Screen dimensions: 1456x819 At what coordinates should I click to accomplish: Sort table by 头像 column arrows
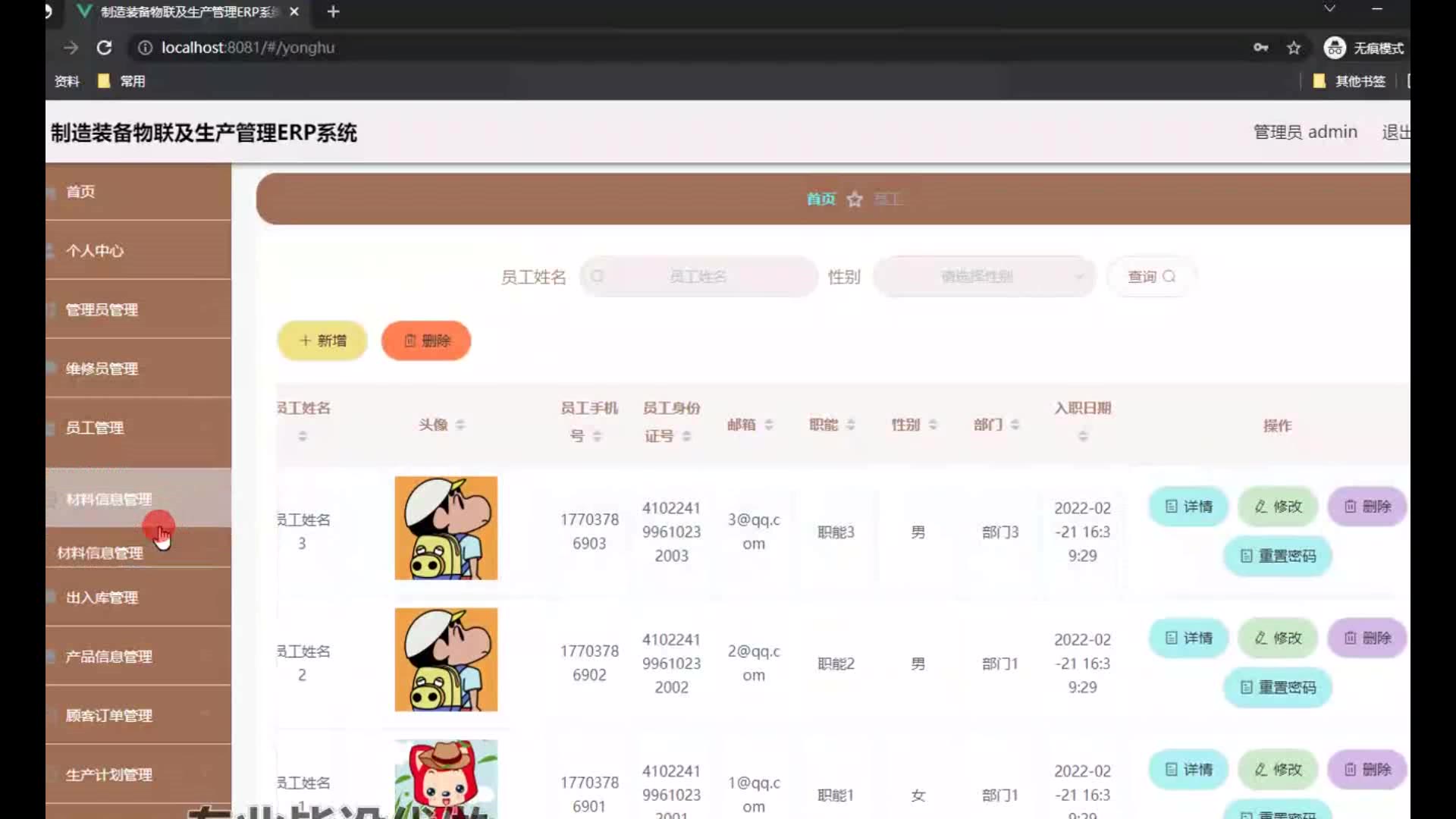[x=460, y=425]
